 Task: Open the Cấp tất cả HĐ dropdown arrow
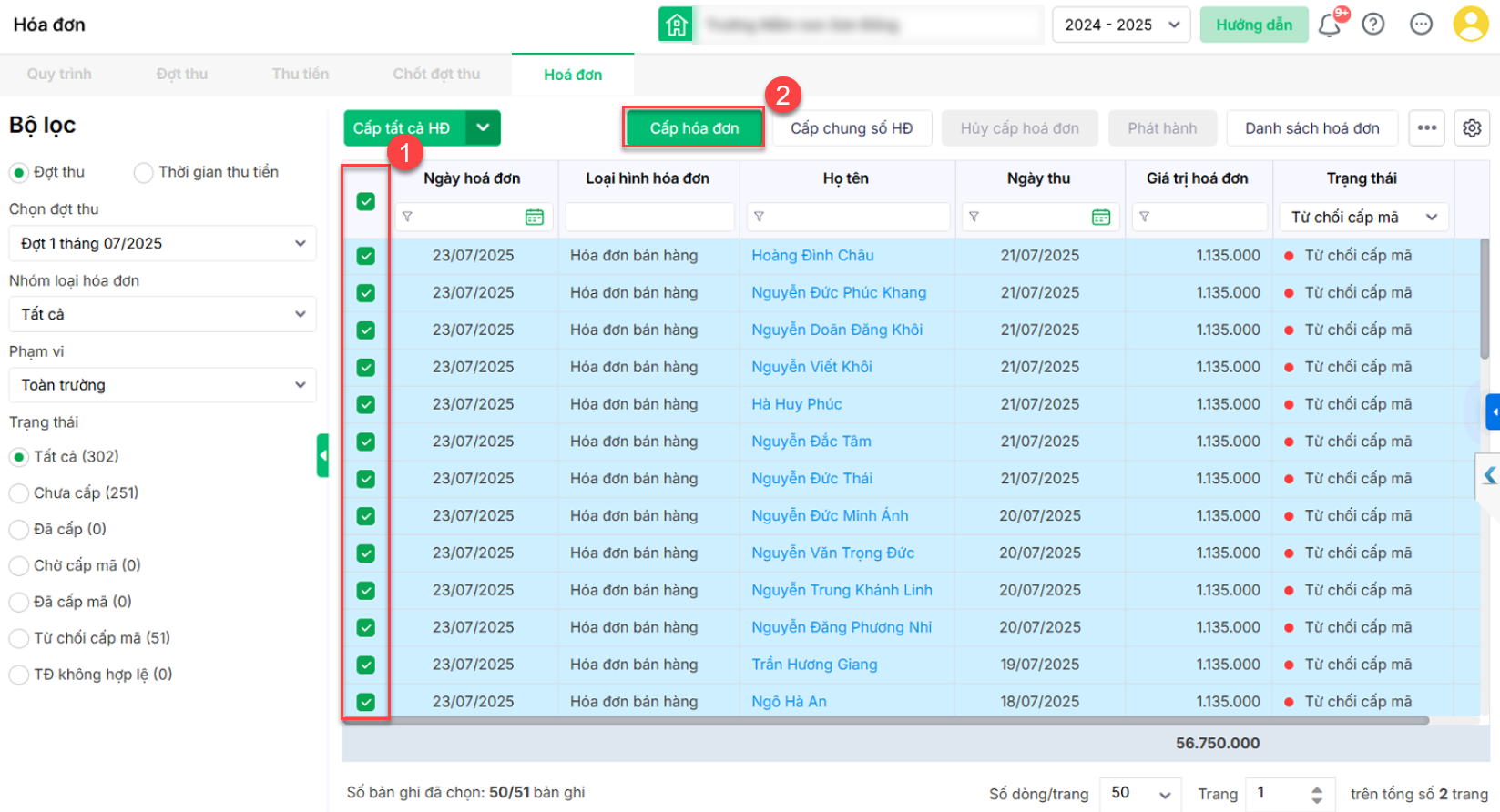click(483, 128)
